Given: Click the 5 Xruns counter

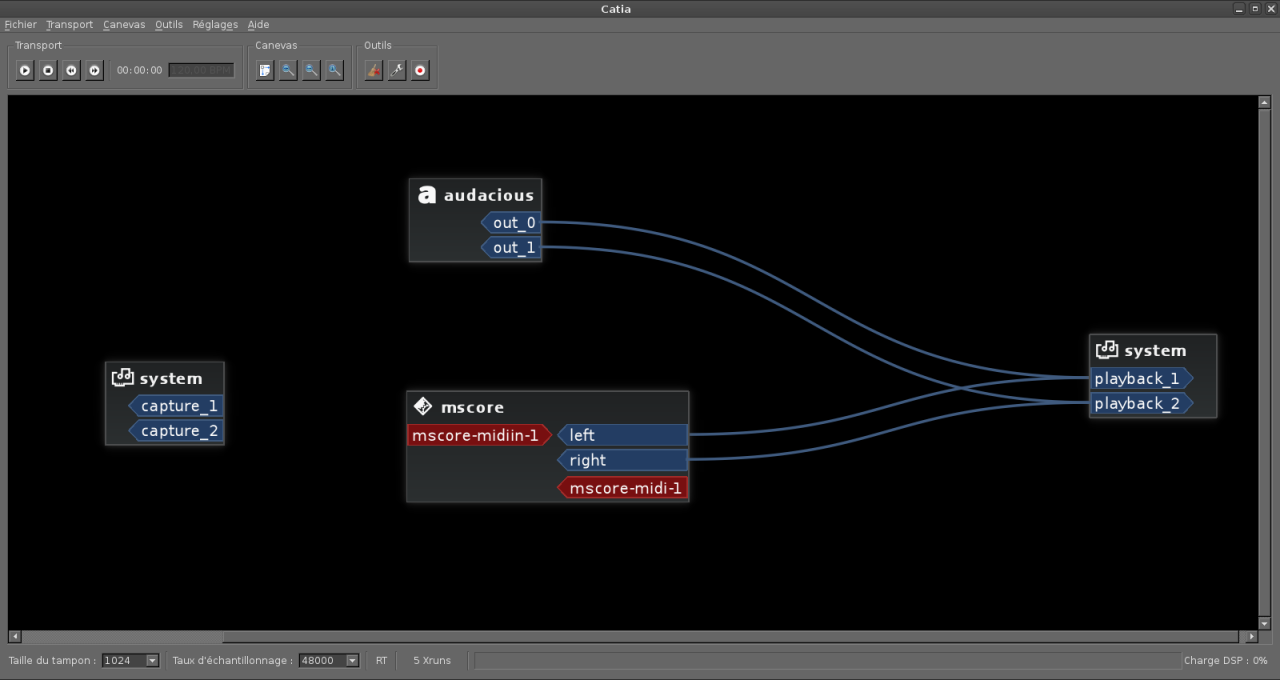Looking at the screenshot, I should coord(432,660).
